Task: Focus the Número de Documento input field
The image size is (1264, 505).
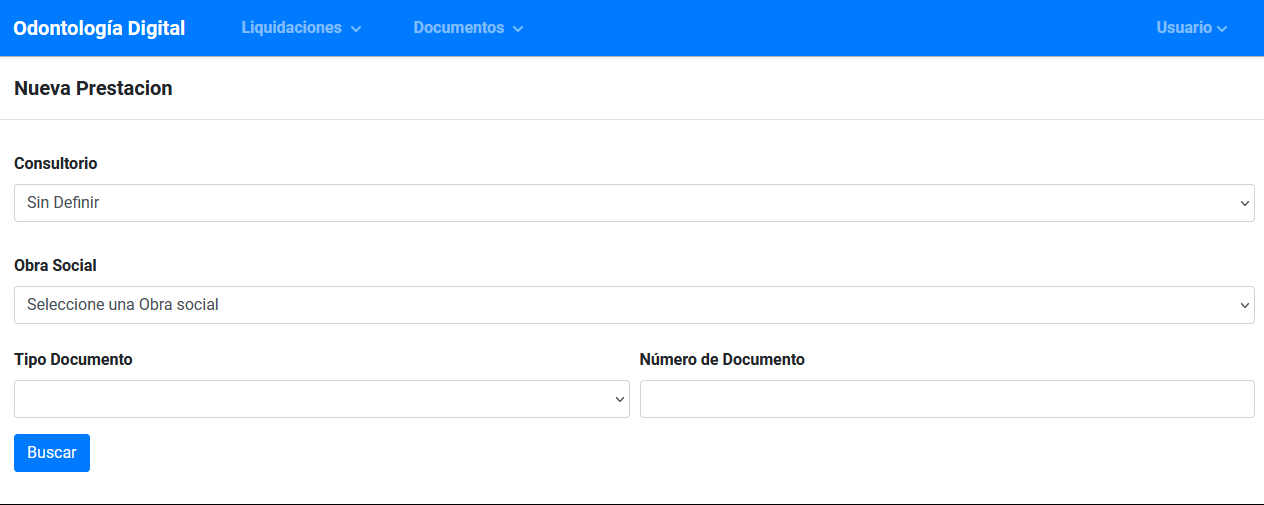Action: coord(946,399)
